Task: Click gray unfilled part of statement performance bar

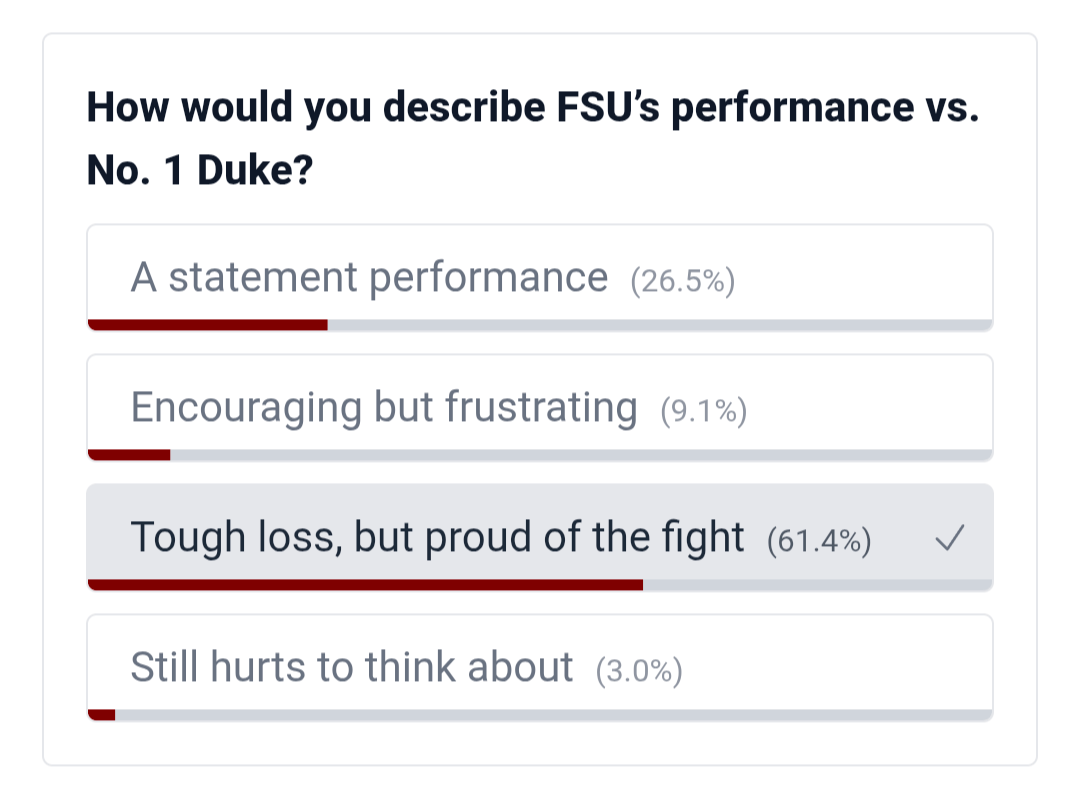Action: pos(660,325)
